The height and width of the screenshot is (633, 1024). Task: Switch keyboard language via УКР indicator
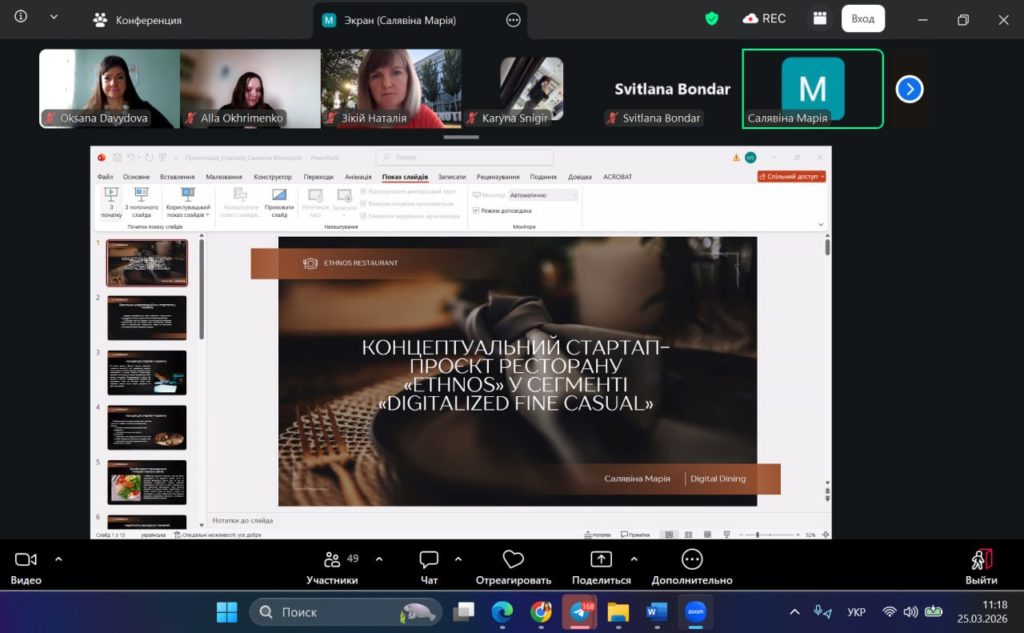click(x=856, y=611)
